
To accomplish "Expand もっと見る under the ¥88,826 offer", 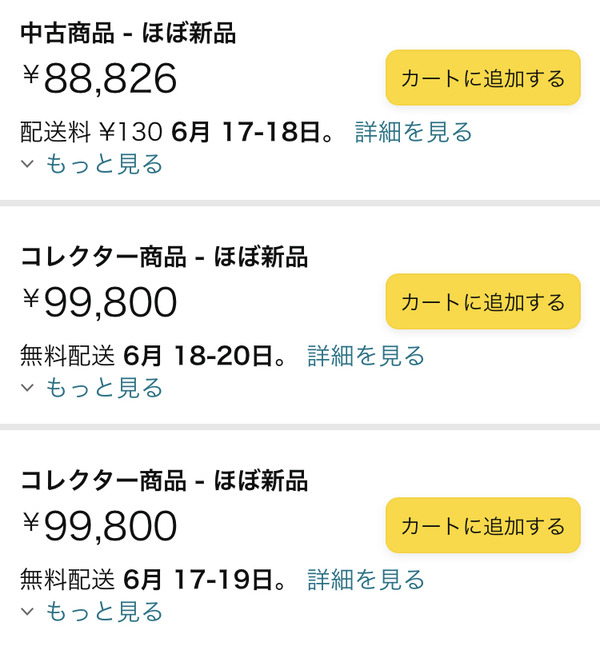I will point(104,164).
